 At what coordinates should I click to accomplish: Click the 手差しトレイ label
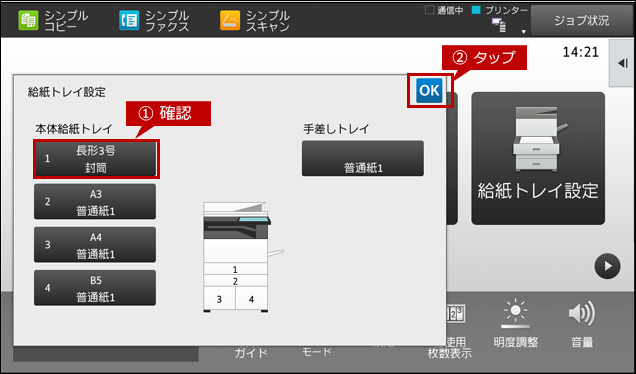coord(336,129)
